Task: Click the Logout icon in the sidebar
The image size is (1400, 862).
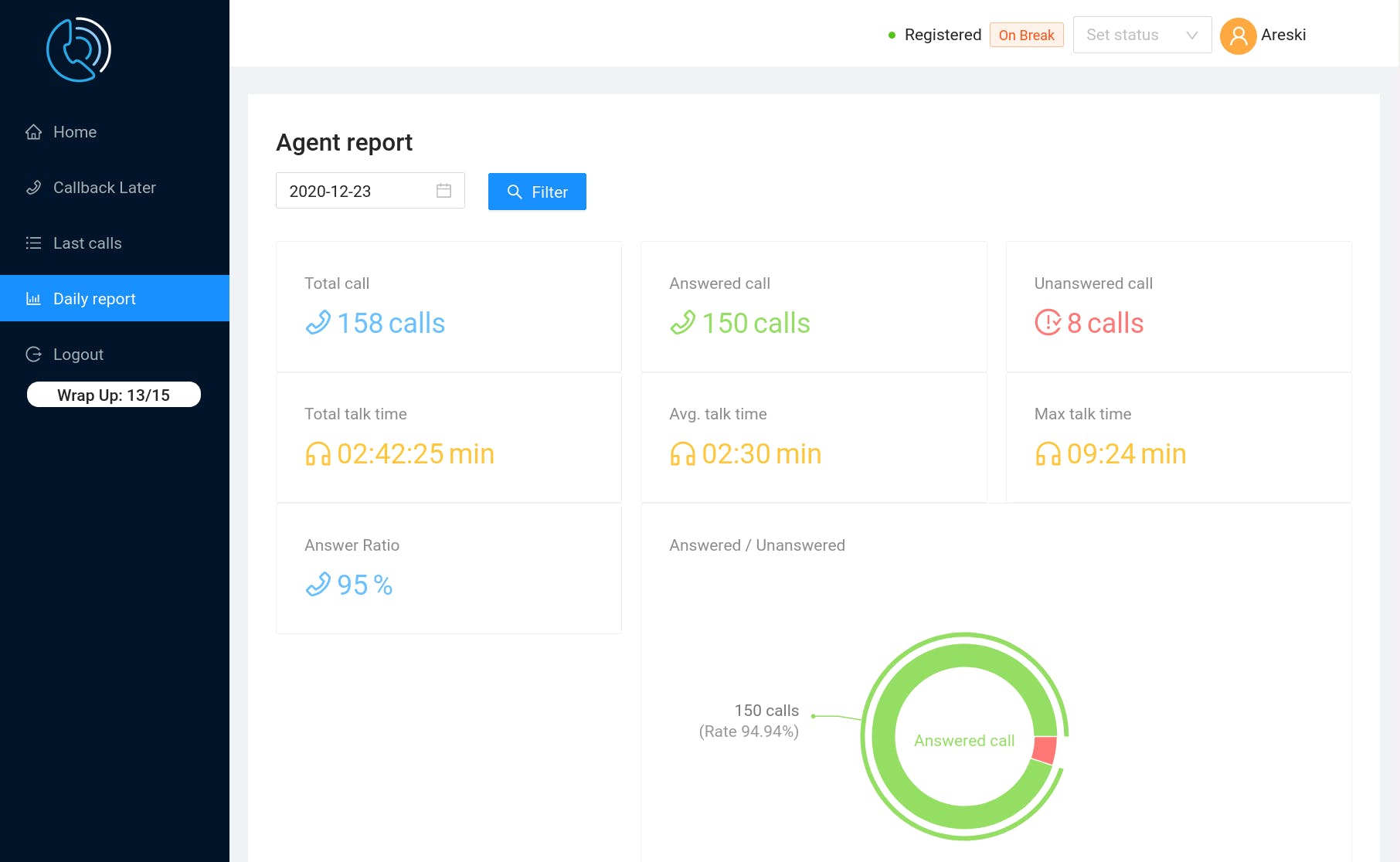Action: coord(33,355)
